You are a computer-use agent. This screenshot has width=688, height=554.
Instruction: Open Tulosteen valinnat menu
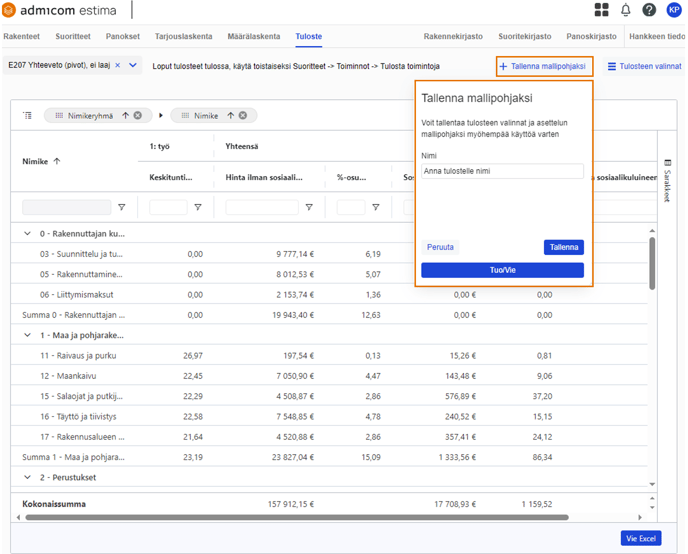tap(645, 66)
